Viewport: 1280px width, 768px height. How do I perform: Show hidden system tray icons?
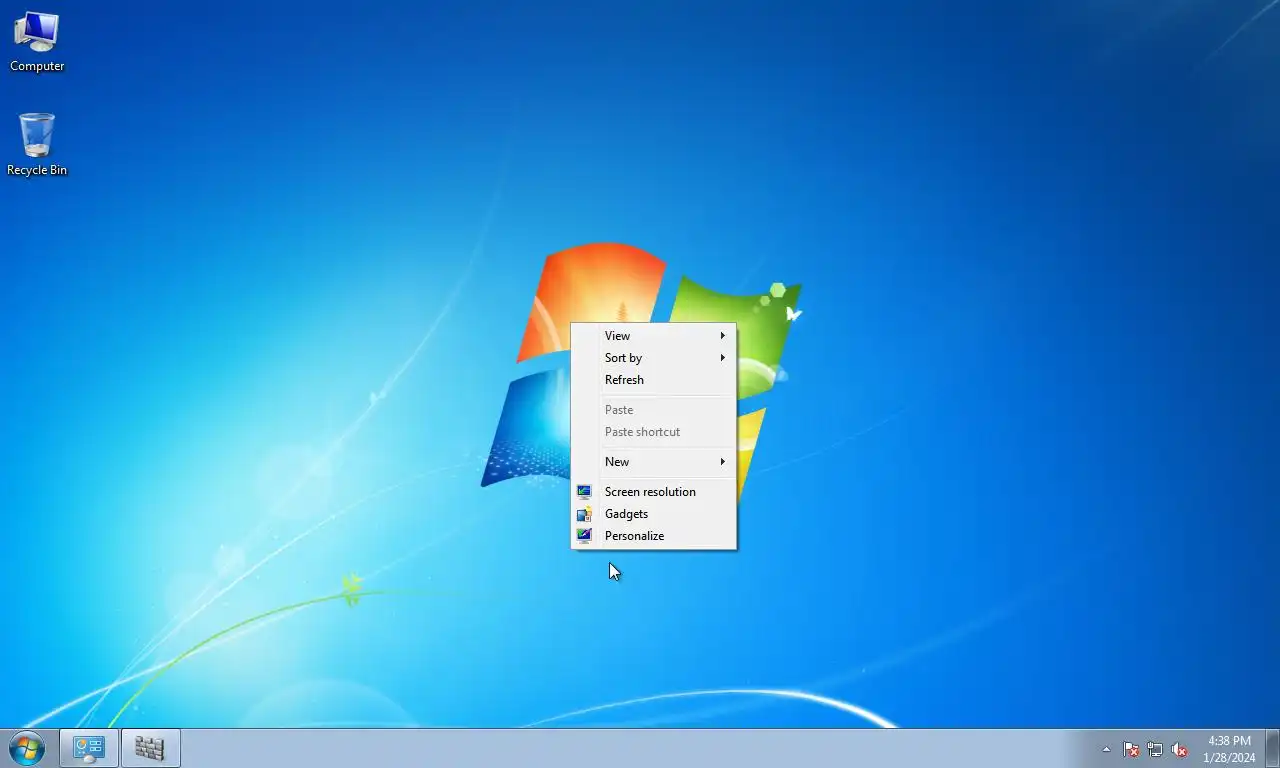(x=1106, y=749)
